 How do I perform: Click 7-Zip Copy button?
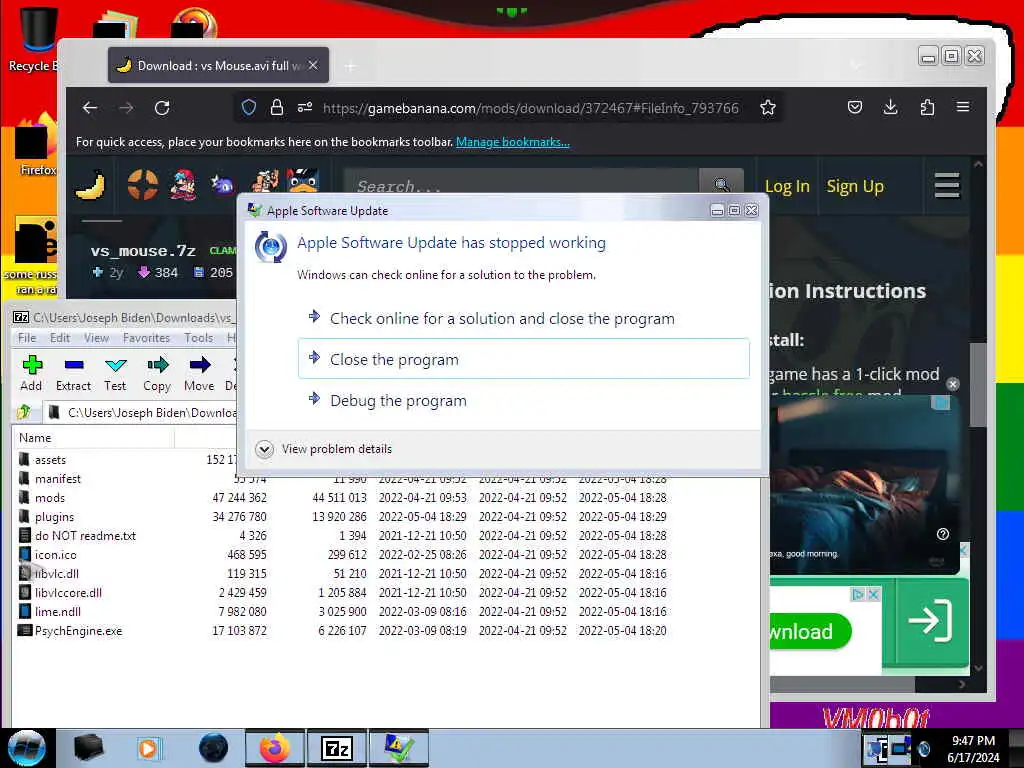pyautogui.click(x=157, y=374)
